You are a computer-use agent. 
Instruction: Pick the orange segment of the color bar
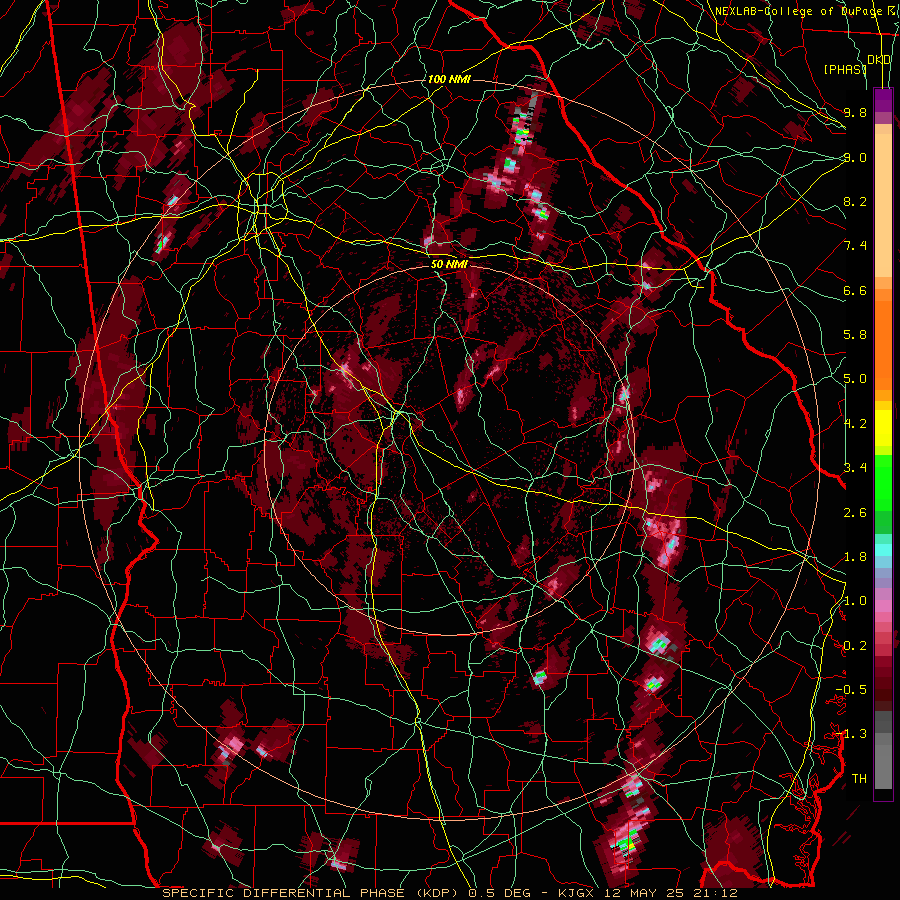pos(883,339)
